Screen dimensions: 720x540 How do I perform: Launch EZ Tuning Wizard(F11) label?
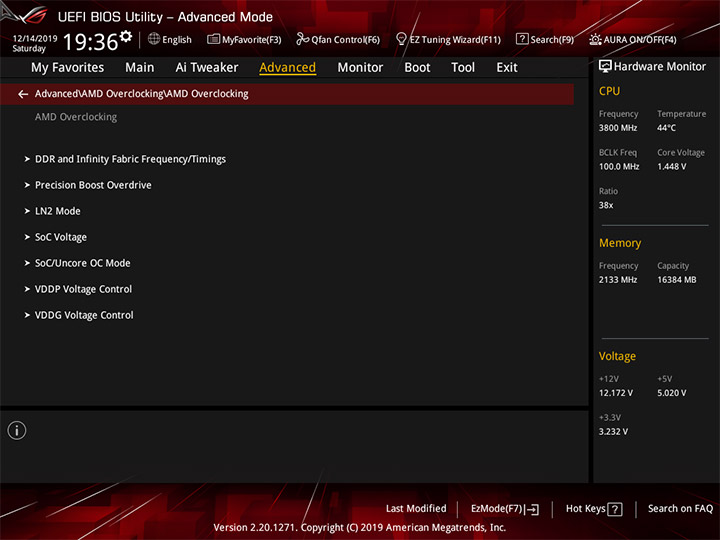pos(455,40)
